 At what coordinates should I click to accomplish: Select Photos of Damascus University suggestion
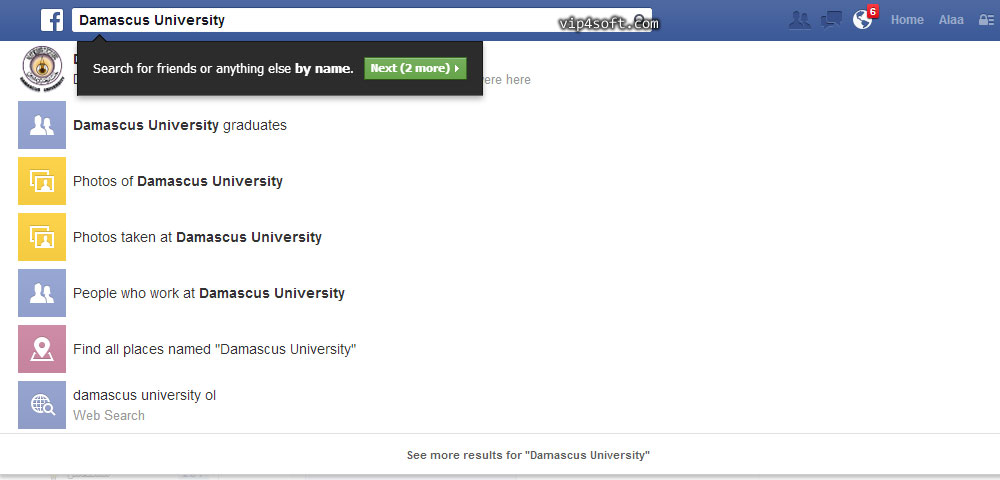pyautogui.click(x=178, y=182)
